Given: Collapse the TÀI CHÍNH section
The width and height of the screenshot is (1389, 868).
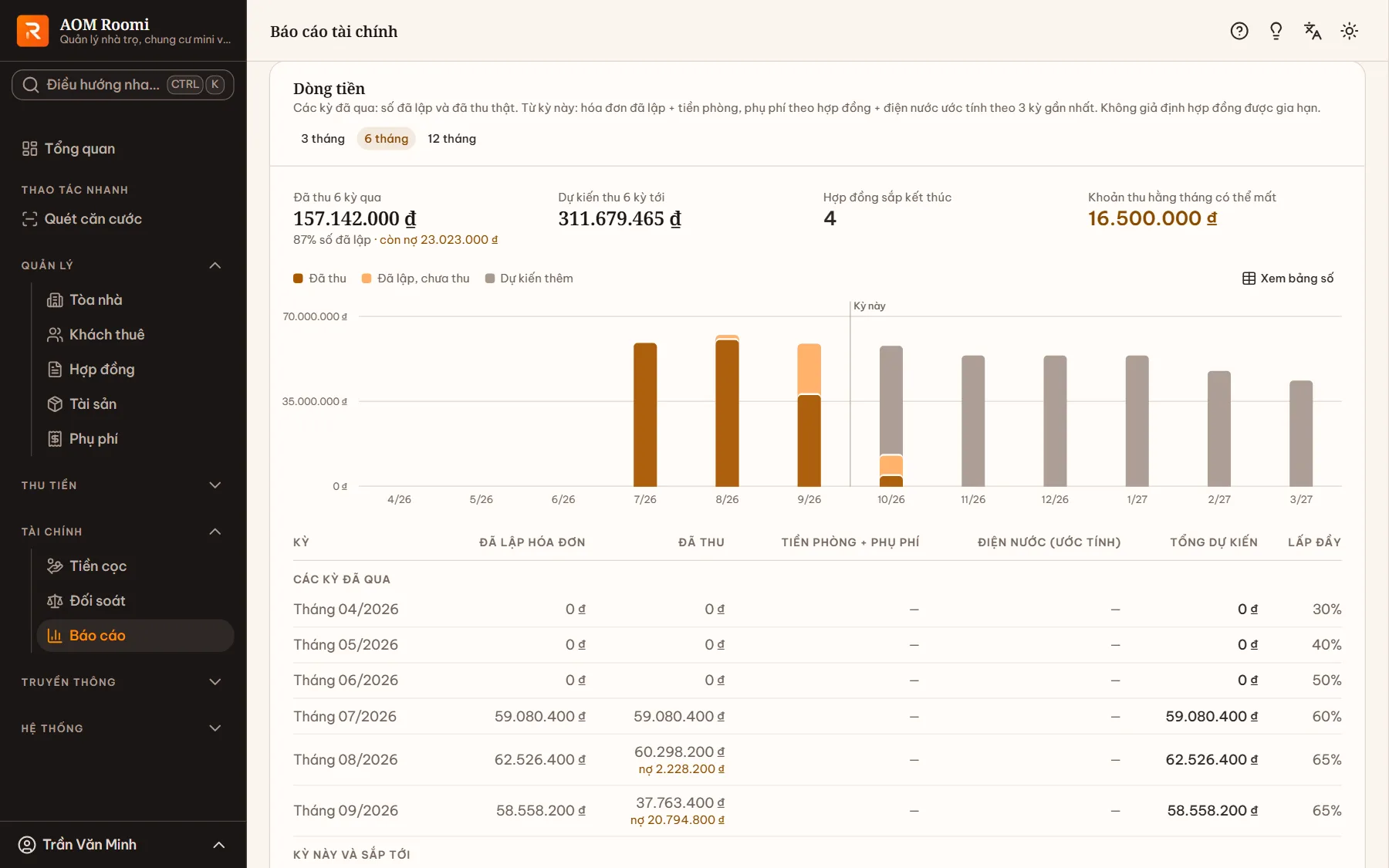Looking at the screenshot, I should (x=215, y=532).
